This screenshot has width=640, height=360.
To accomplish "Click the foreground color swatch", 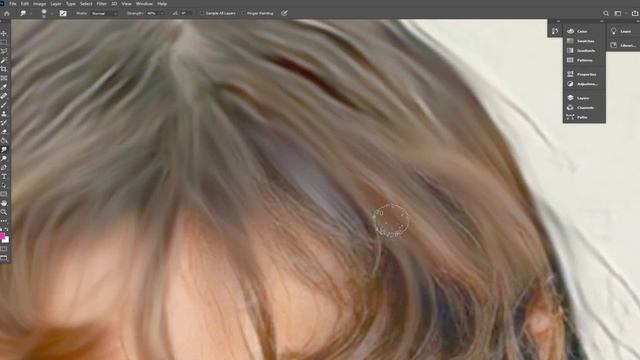I will point(2,236).
